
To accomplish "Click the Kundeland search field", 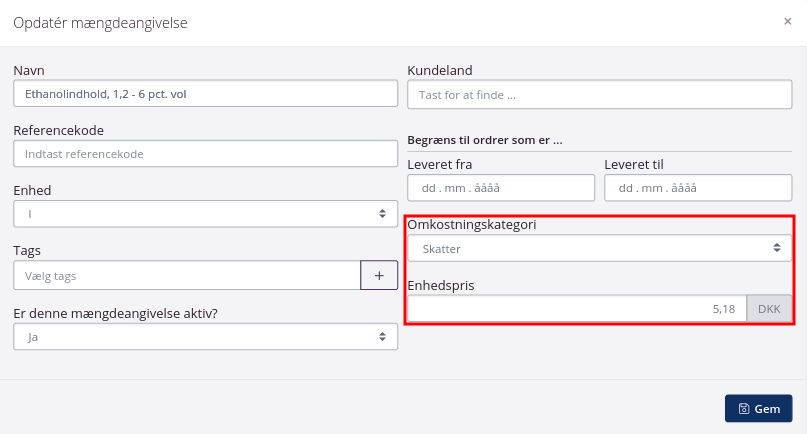I will click(x=599, y=94).
